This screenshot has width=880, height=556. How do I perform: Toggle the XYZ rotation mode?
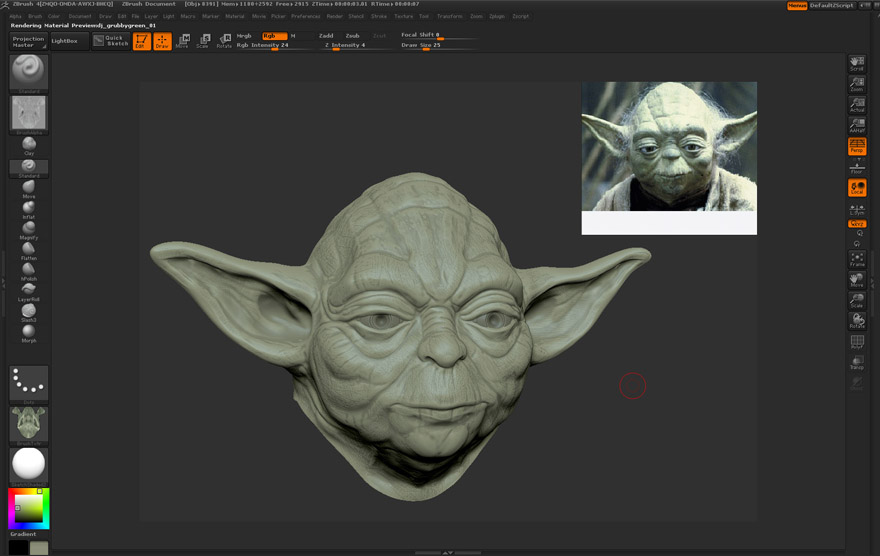(857, 223)
